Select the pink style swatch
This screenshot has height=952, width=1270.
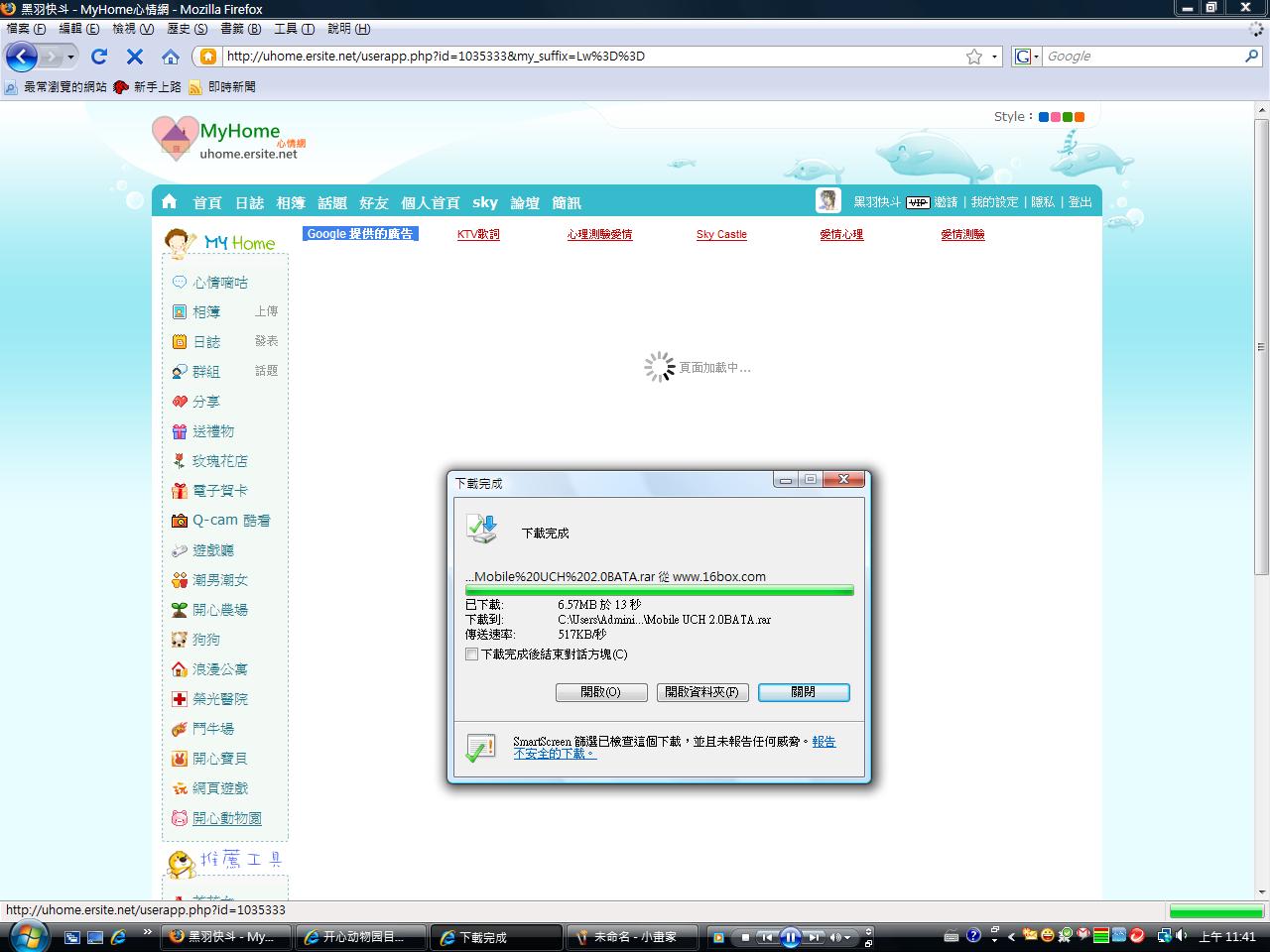click(1056, 117)
